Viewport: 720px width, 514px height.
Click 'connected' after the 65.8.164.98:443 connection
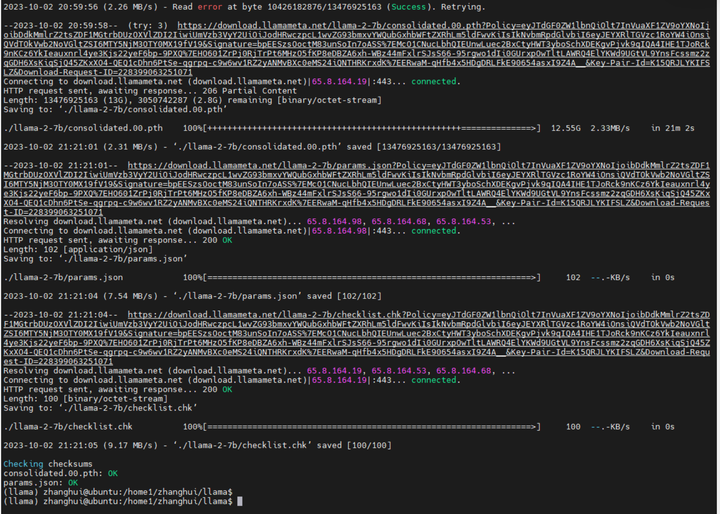(433, 231)
